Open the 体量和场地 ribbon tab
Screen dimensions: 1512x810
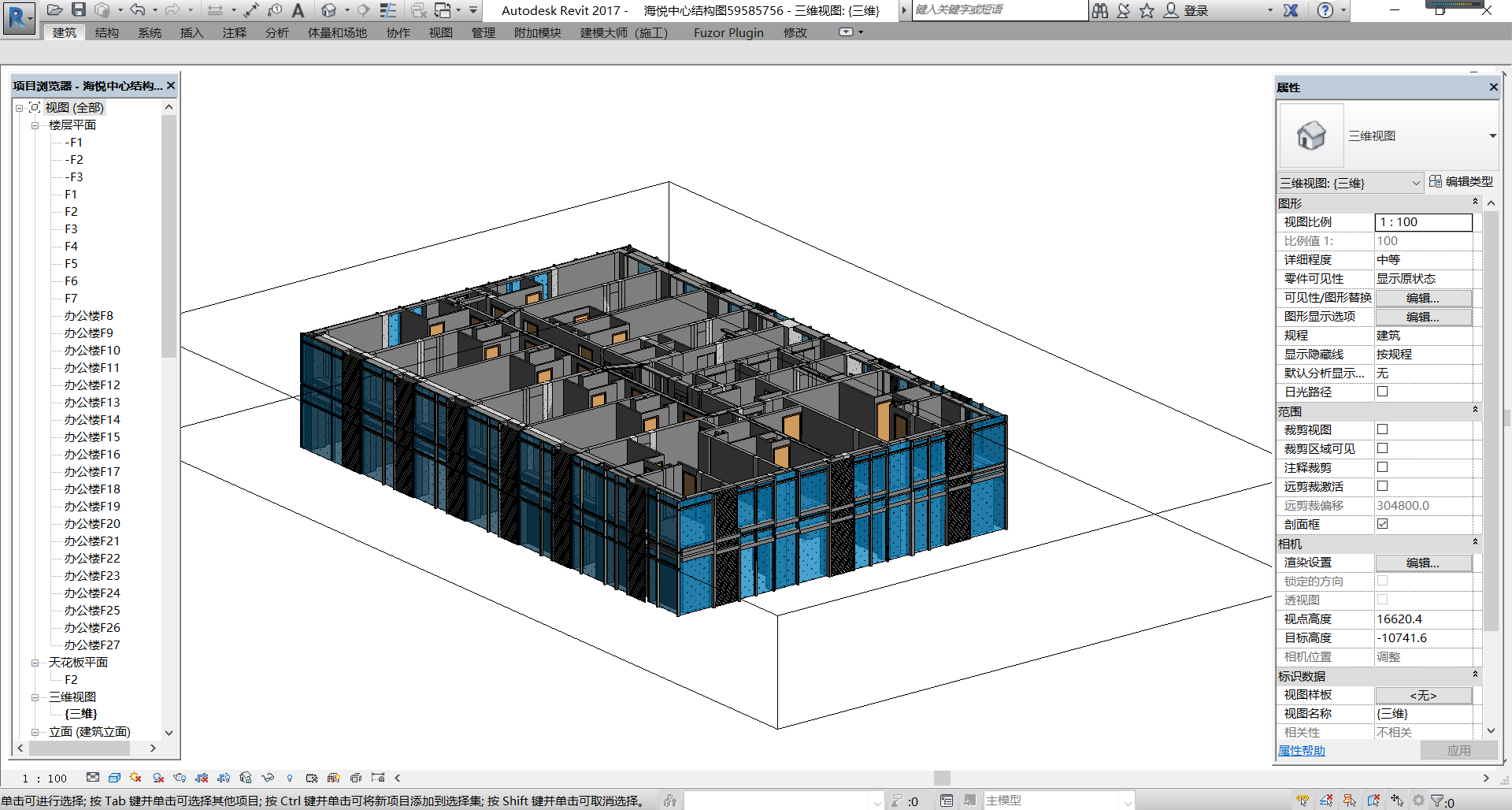[x=337, y=32]
